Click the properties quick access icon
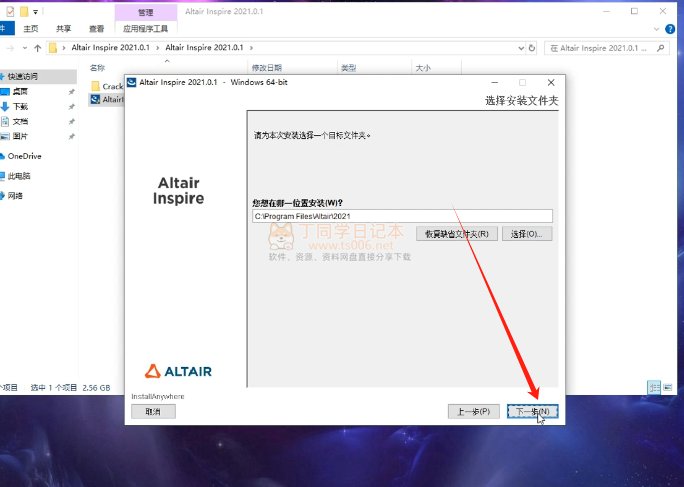 click(10, 12)
